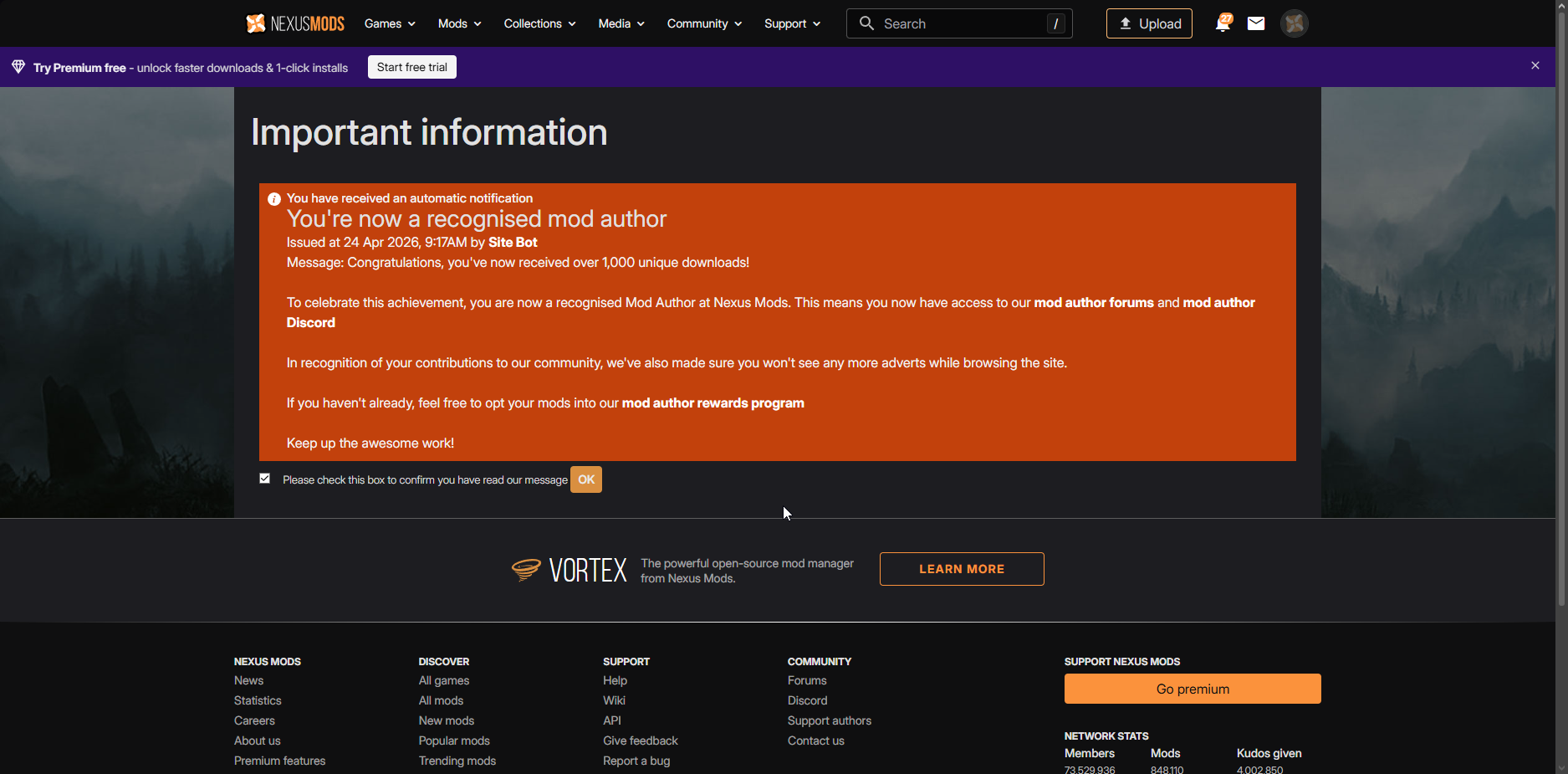Open the Careers footer link
The height and width of the screenshot is (774, 1568).
pyautogui.click(x=254, y=720)
